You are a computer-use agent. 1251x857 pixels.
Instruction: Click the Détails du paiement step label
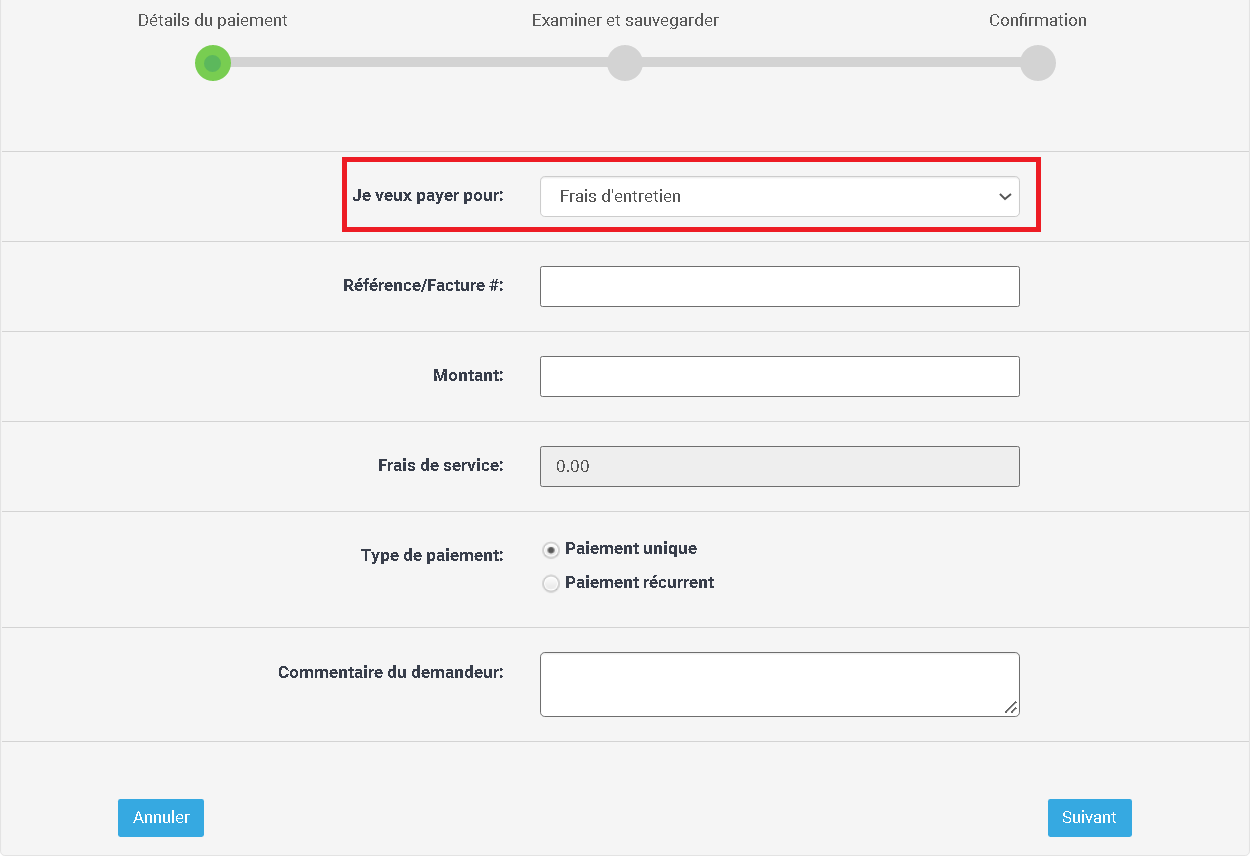point(213,20)
